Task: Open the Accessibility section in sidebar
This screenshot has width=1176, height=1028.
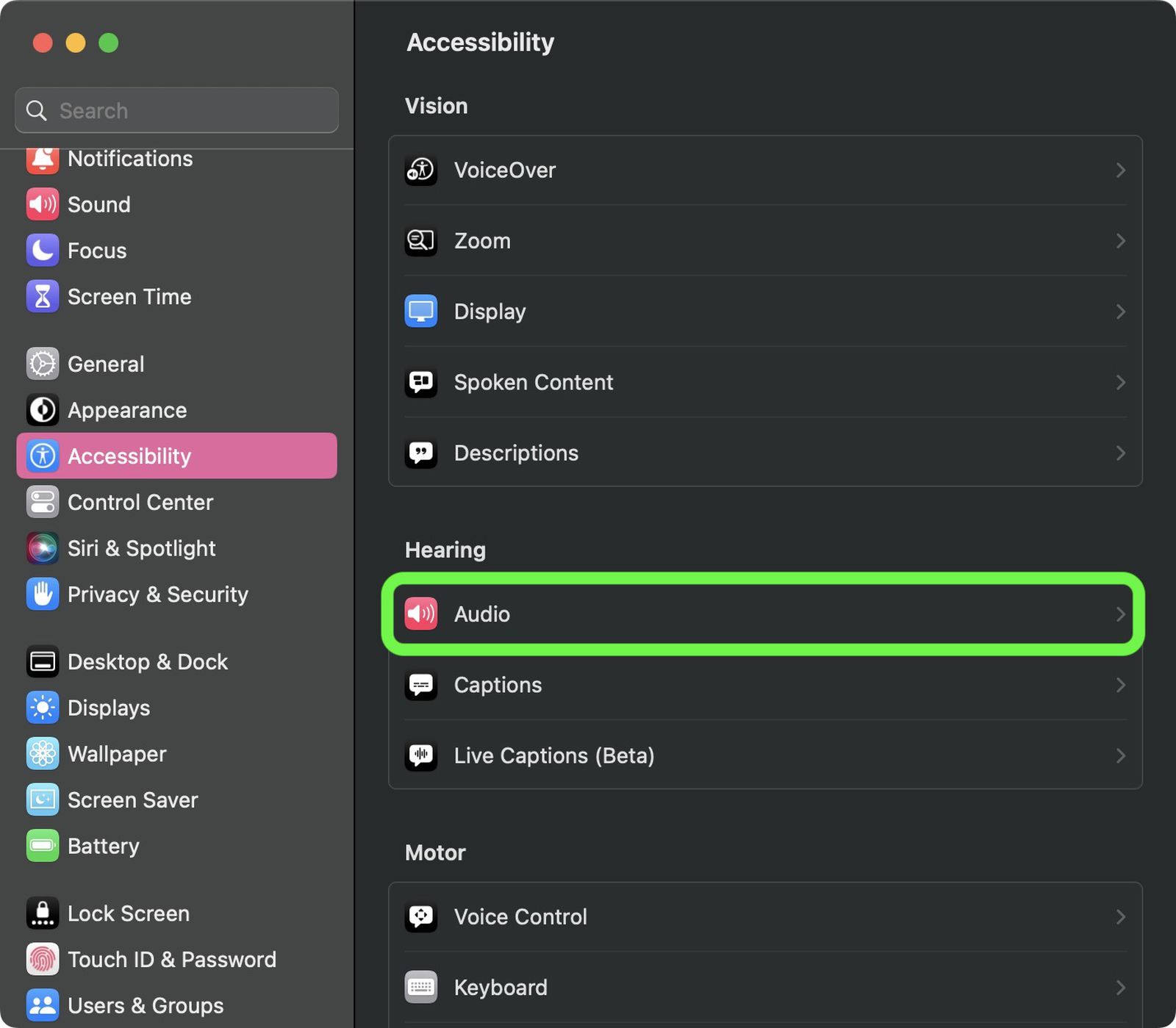Action: point(129,456)
